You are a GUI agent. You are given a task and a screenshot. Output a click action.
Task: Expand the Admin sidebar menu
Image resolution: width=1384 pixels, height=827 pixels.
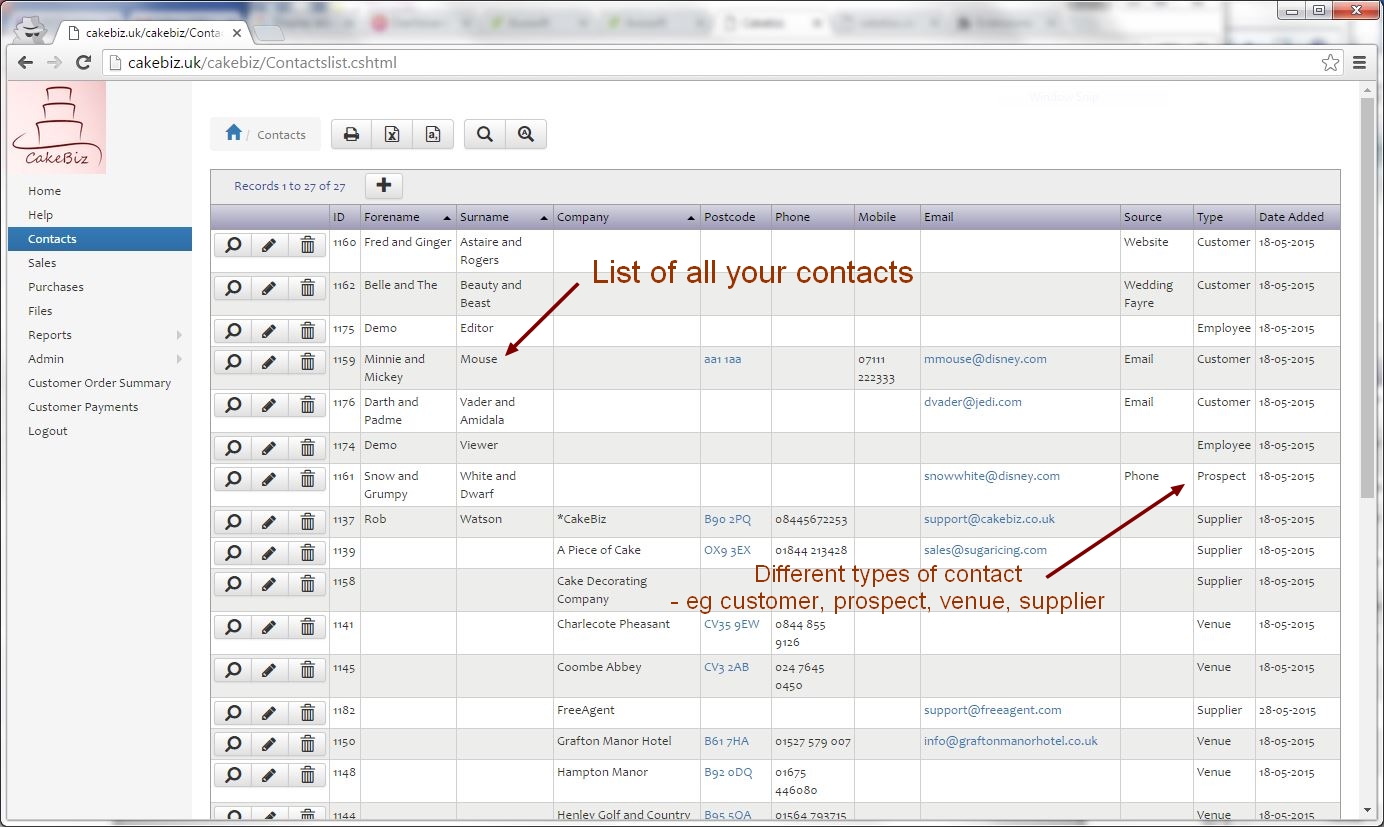coord(45,358)
